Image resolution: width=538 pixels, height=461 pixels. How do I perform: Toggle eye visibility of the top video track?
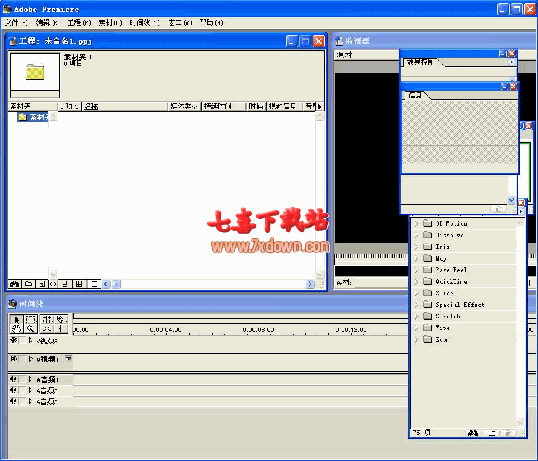pos(14,340)
